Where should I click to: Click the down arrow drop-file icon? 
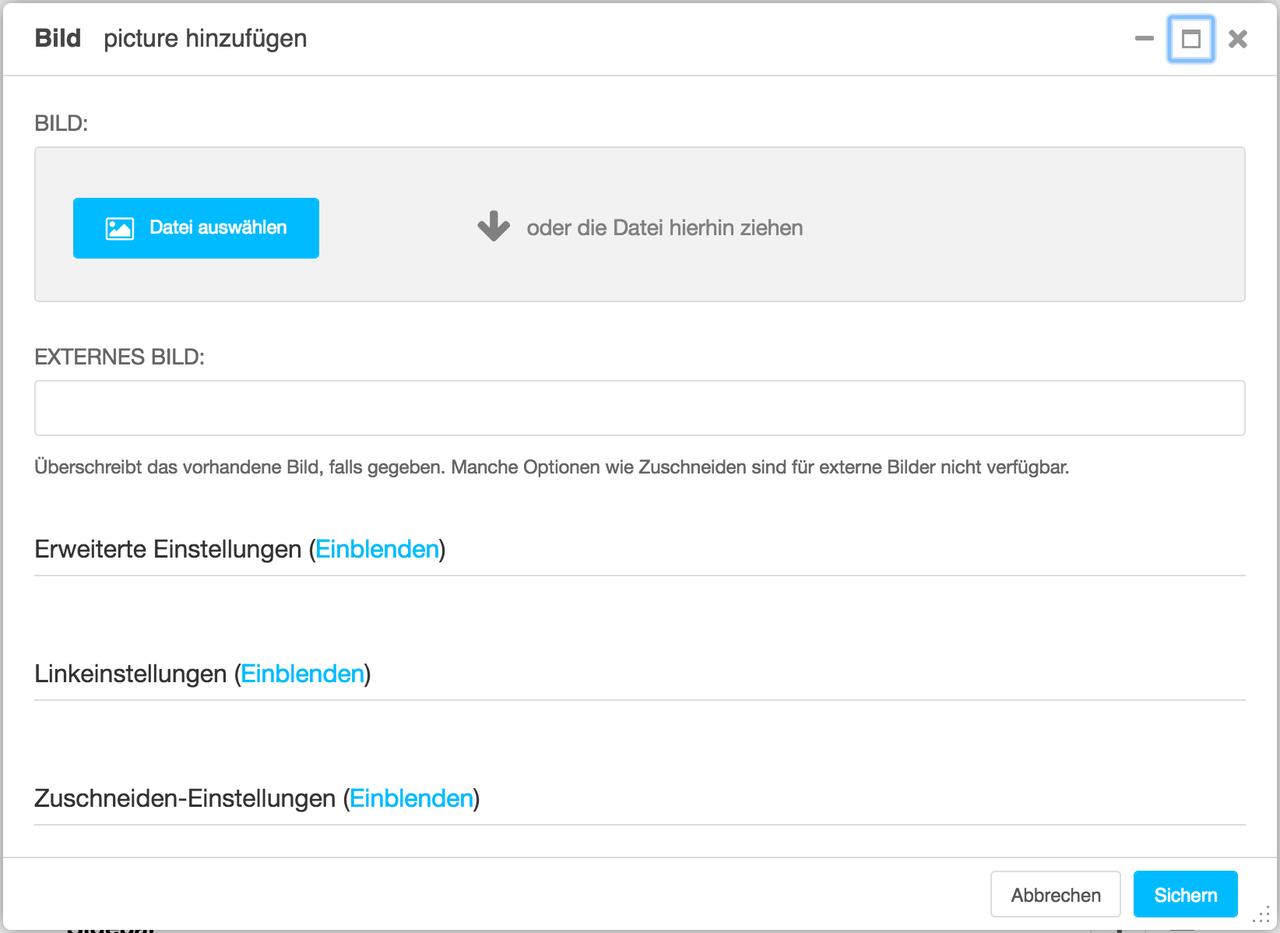coord(494,228)
